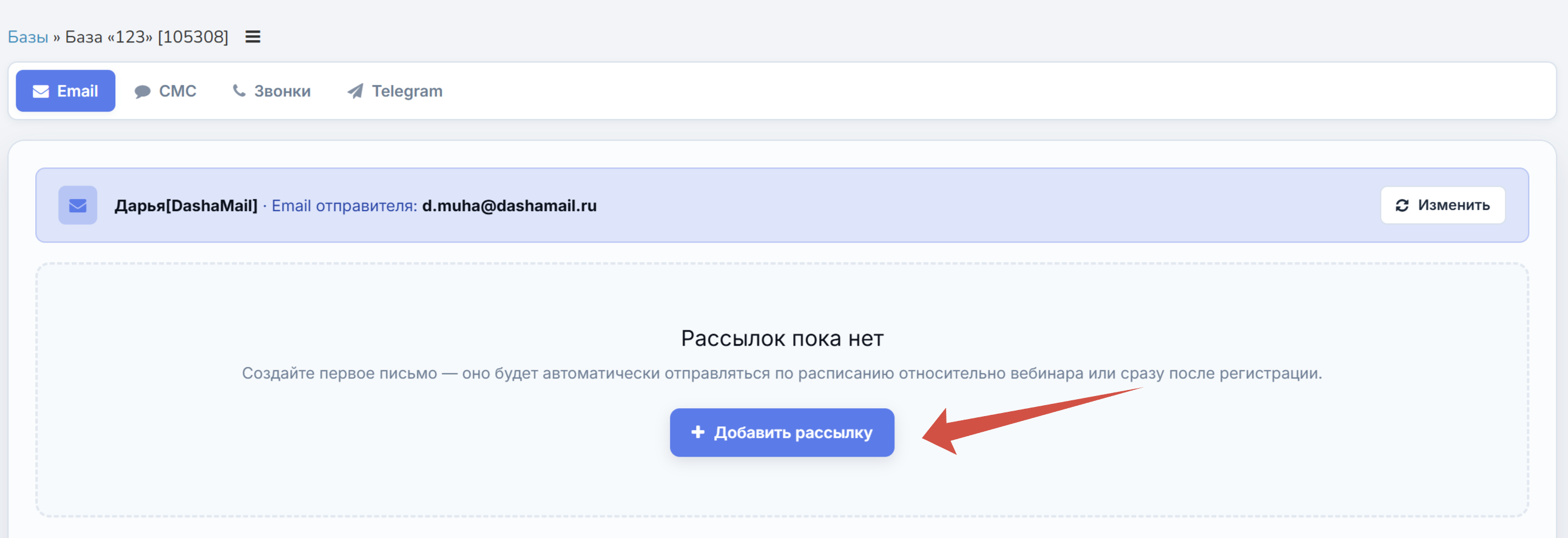Screen dimensions: 1568x538
Task: Open the hamburger menu beside the base title
Action: tap(252, 37)
